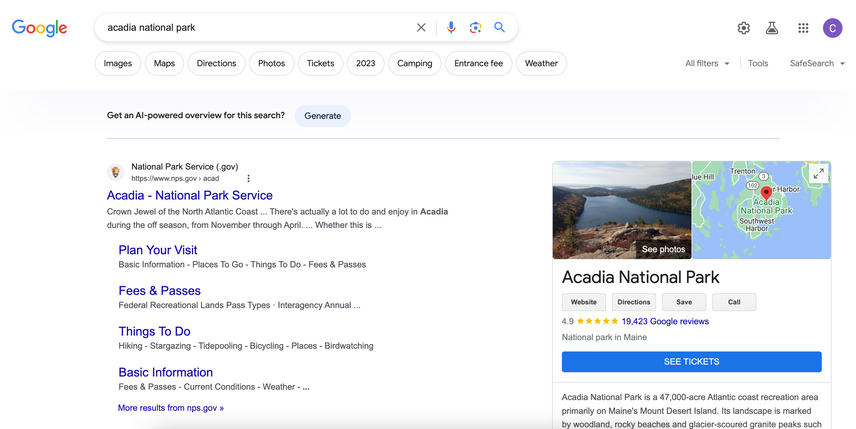
Task: Open the Tools option
Action: pos(758,63)
